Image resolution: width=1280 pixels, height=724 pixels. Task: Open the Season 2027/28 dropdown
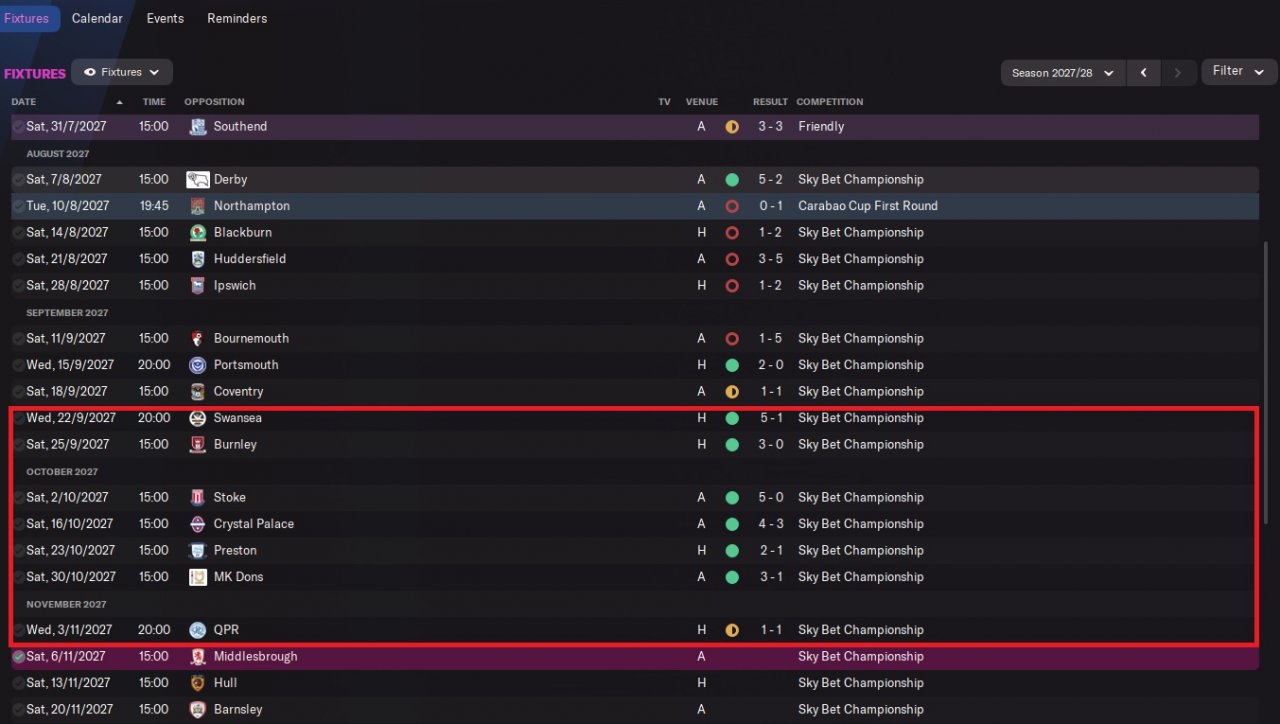click(x=1063, y=73)
